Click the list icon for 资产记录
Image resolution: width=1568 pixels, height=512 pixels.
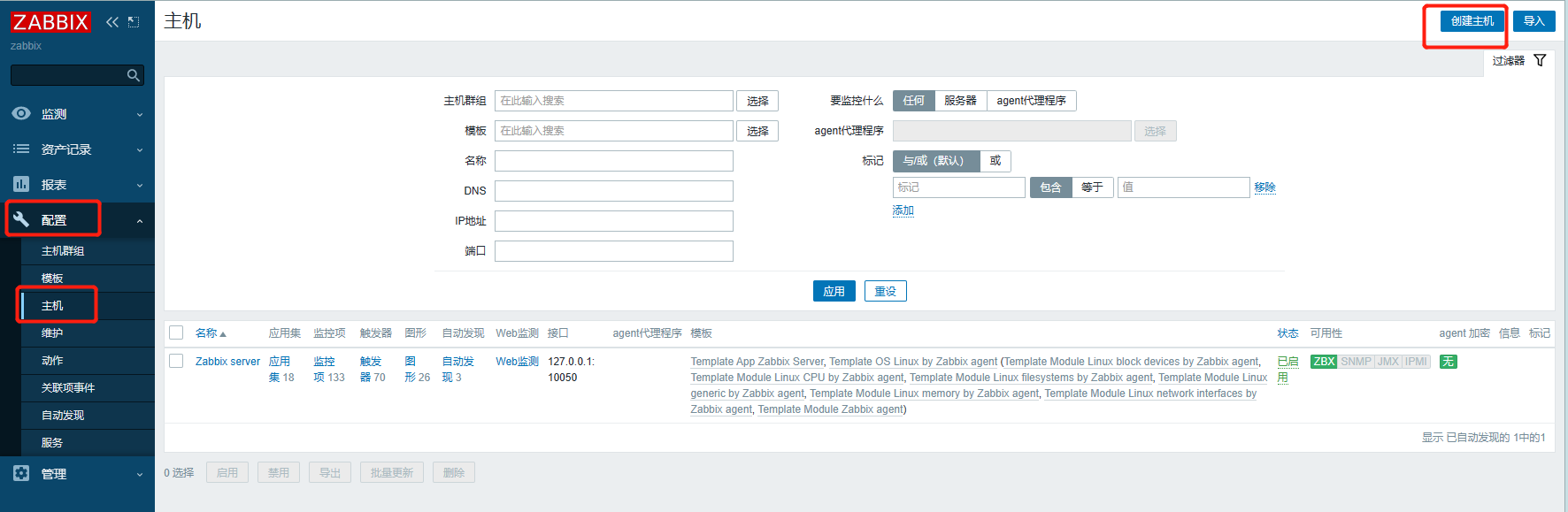(x=21, y=149)
